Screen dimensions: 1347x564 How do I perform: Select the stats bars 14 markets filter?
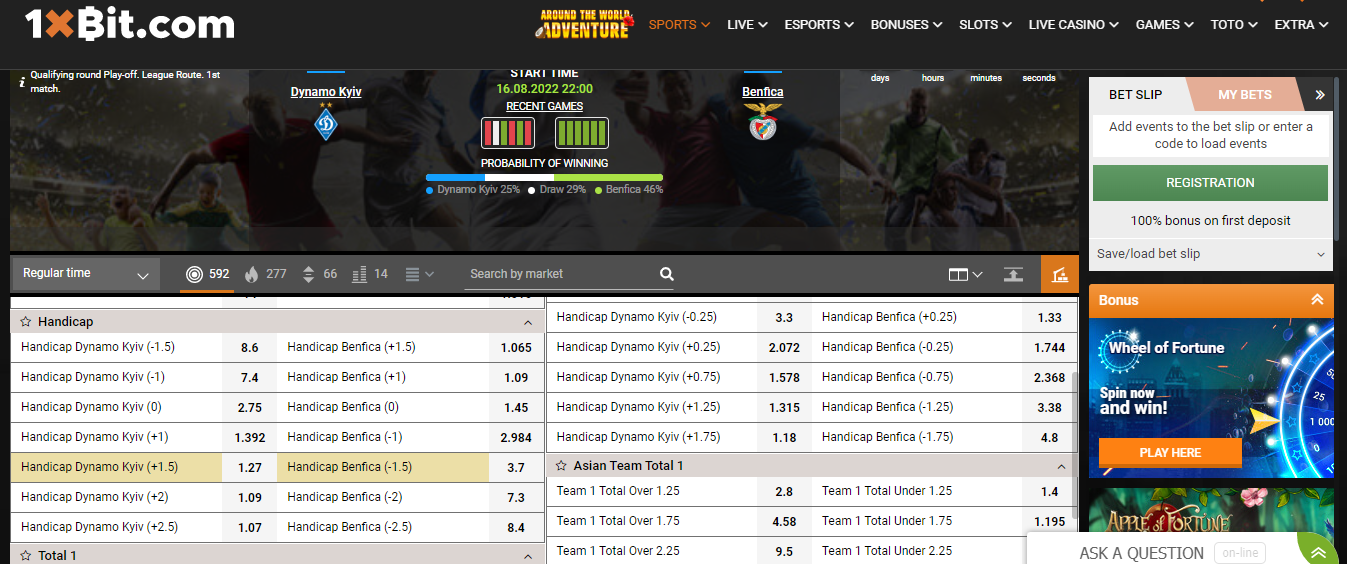click(370, 274)
